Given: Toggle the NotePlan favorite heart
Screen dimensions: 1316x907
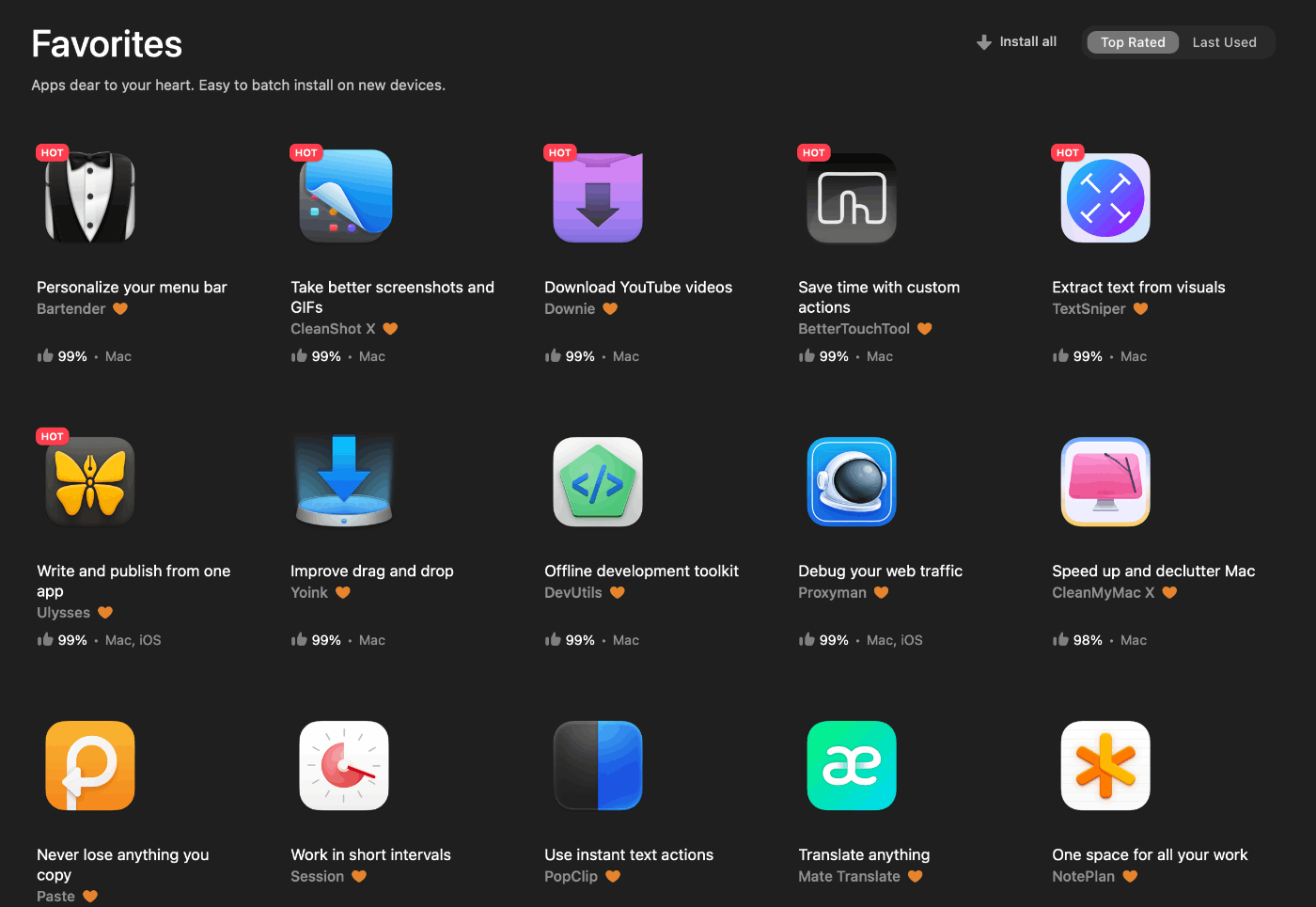Looking at the screenshot, I should pos(1130,876).
